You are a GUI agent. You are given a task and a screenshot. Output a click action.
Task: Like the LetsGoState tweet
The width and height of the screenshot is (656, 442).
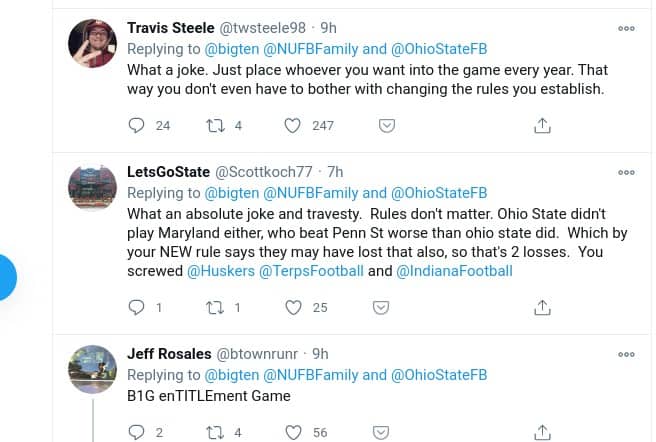pyautogui.click(x=293, y=307)
